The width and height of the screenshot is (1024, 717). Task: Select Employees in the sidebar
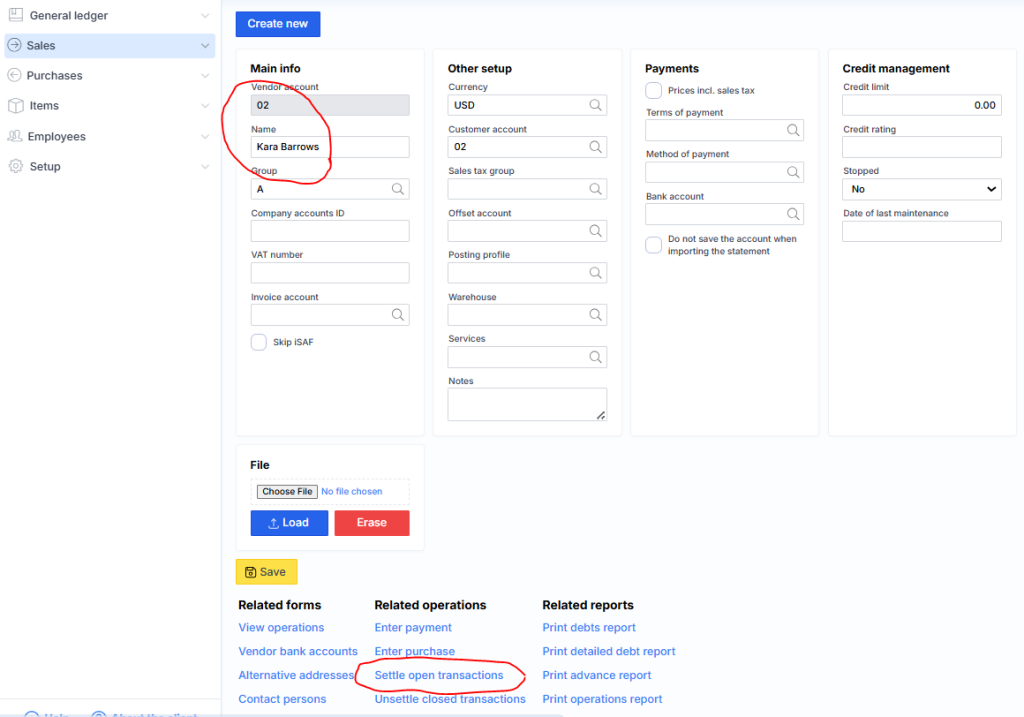click(56, 136)
